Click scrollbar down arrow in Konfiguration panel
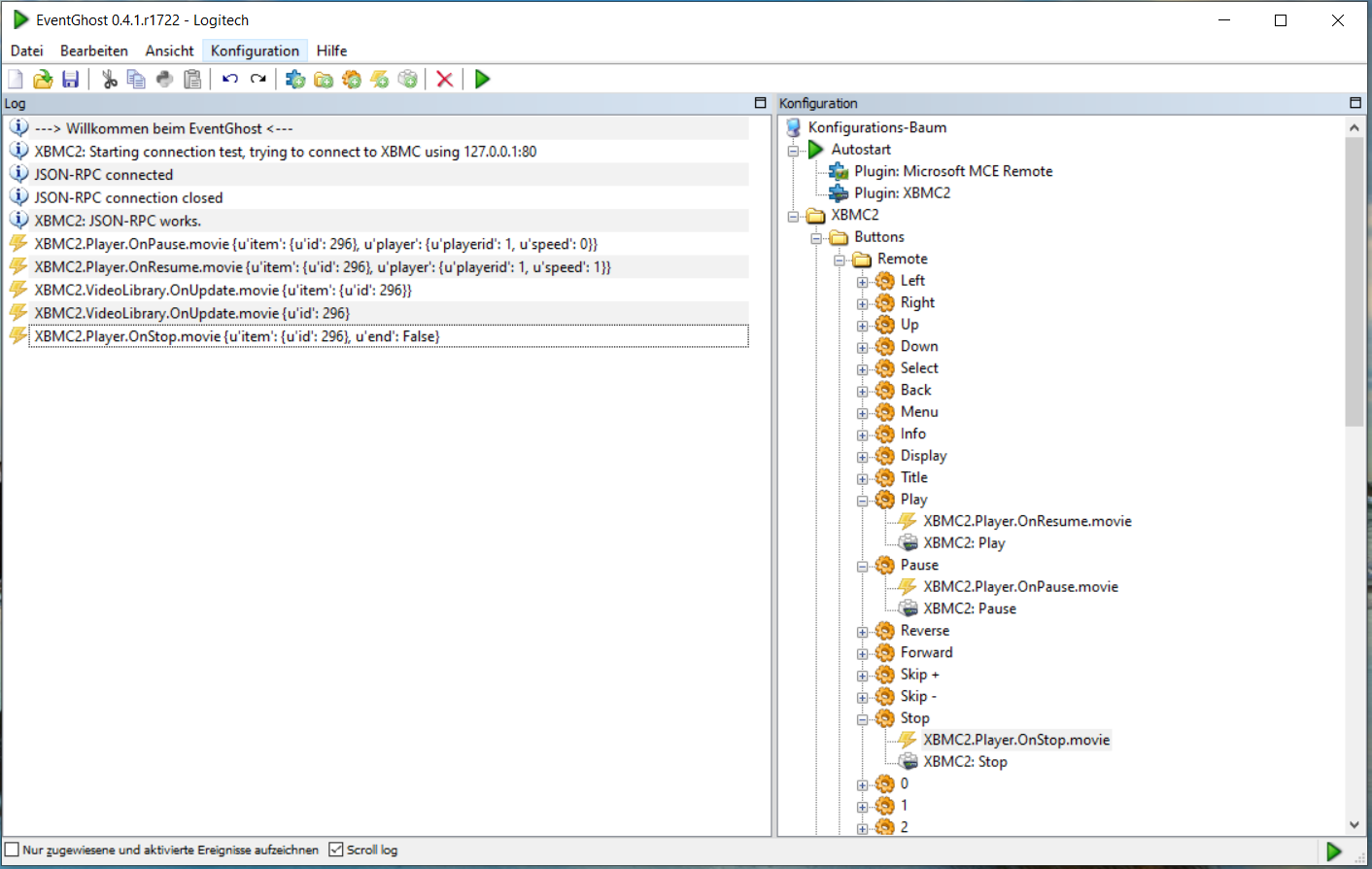Viewport: 1372px width, 869px height. [x=1355, y=824]
